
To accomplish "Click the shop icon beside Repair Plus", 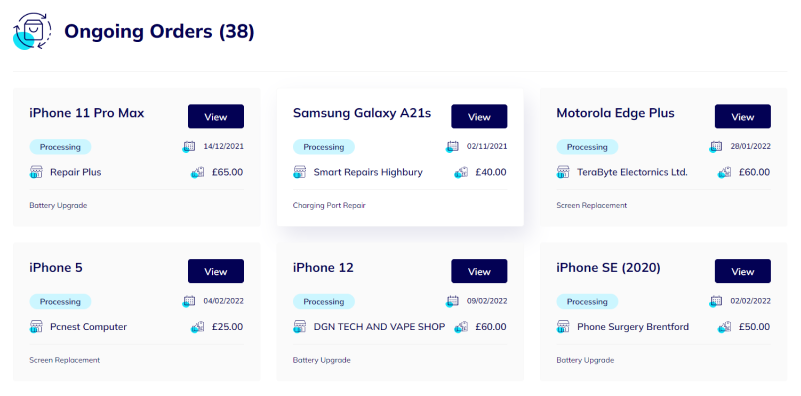I will [36, 172].
